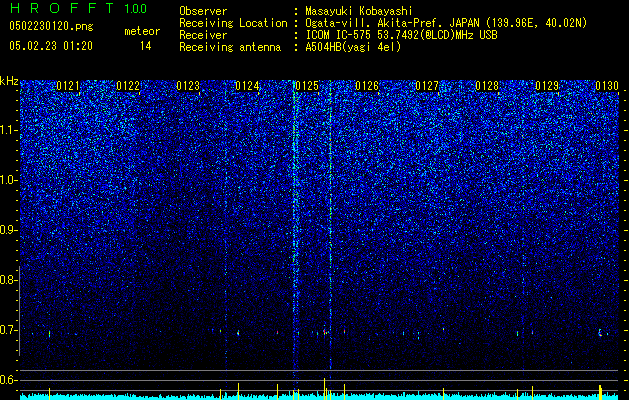Click the 0.6 kHz axis label
The width and height of the screenshot is (629, 400).
click(7, 380)
